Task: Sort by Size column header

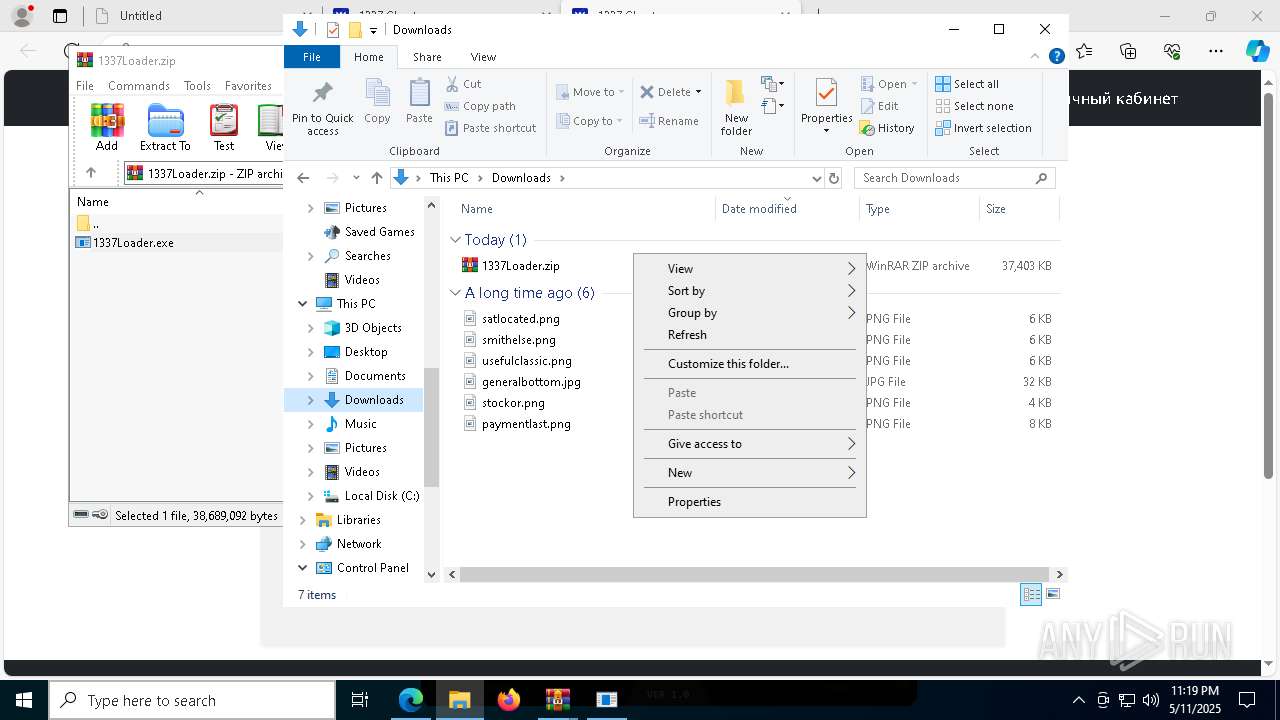Action: [1018, 209]
